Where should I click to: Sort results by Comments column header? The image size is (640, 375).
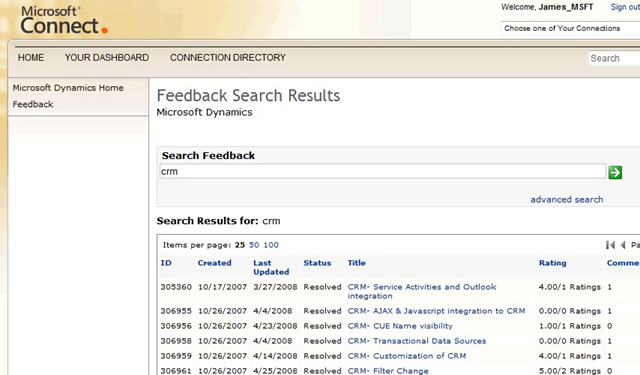[x=623, y=263]
